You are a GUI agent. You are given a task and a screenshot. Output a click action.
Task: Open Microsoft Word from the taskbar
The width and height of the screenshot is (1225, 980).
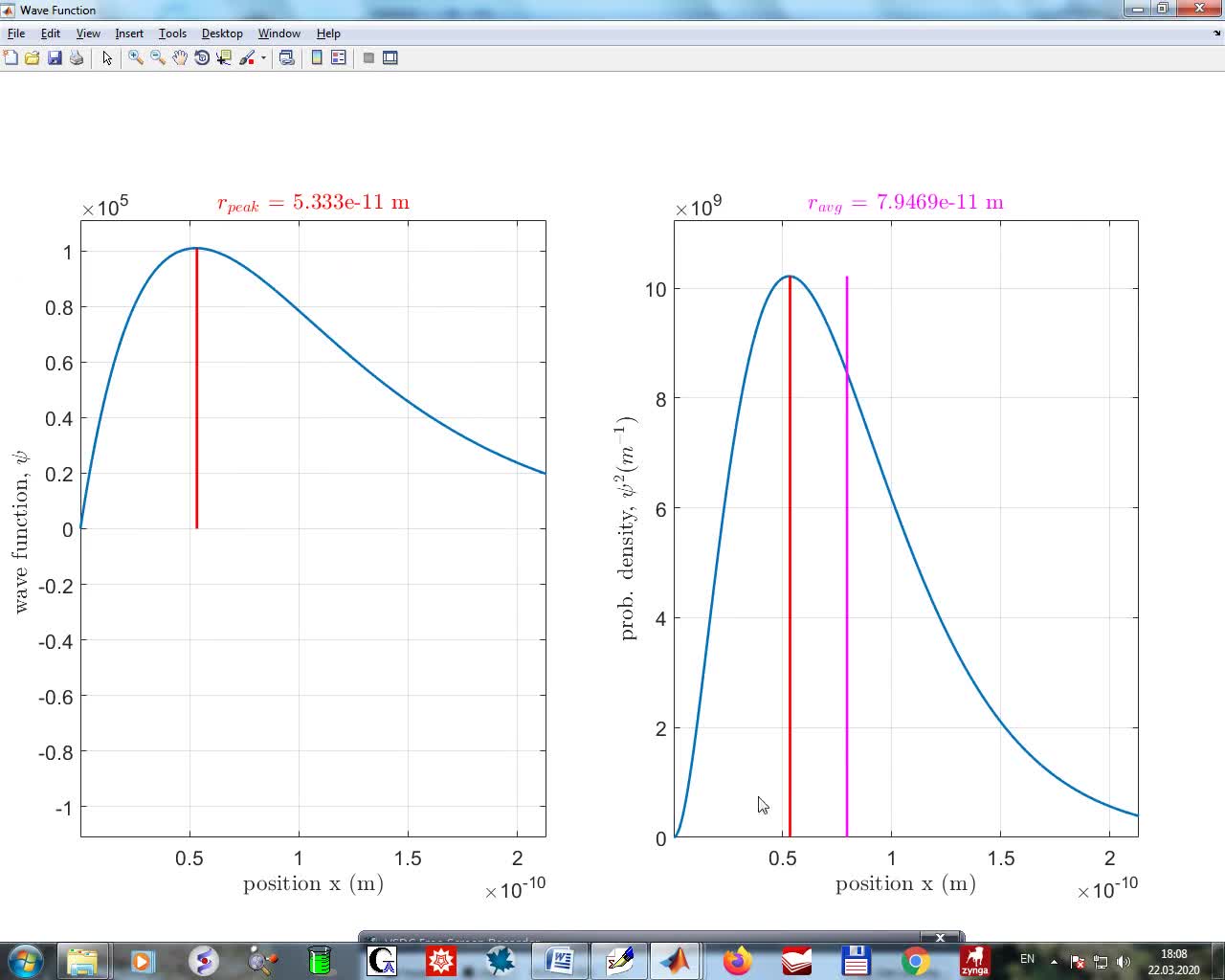tap(559, 960)
